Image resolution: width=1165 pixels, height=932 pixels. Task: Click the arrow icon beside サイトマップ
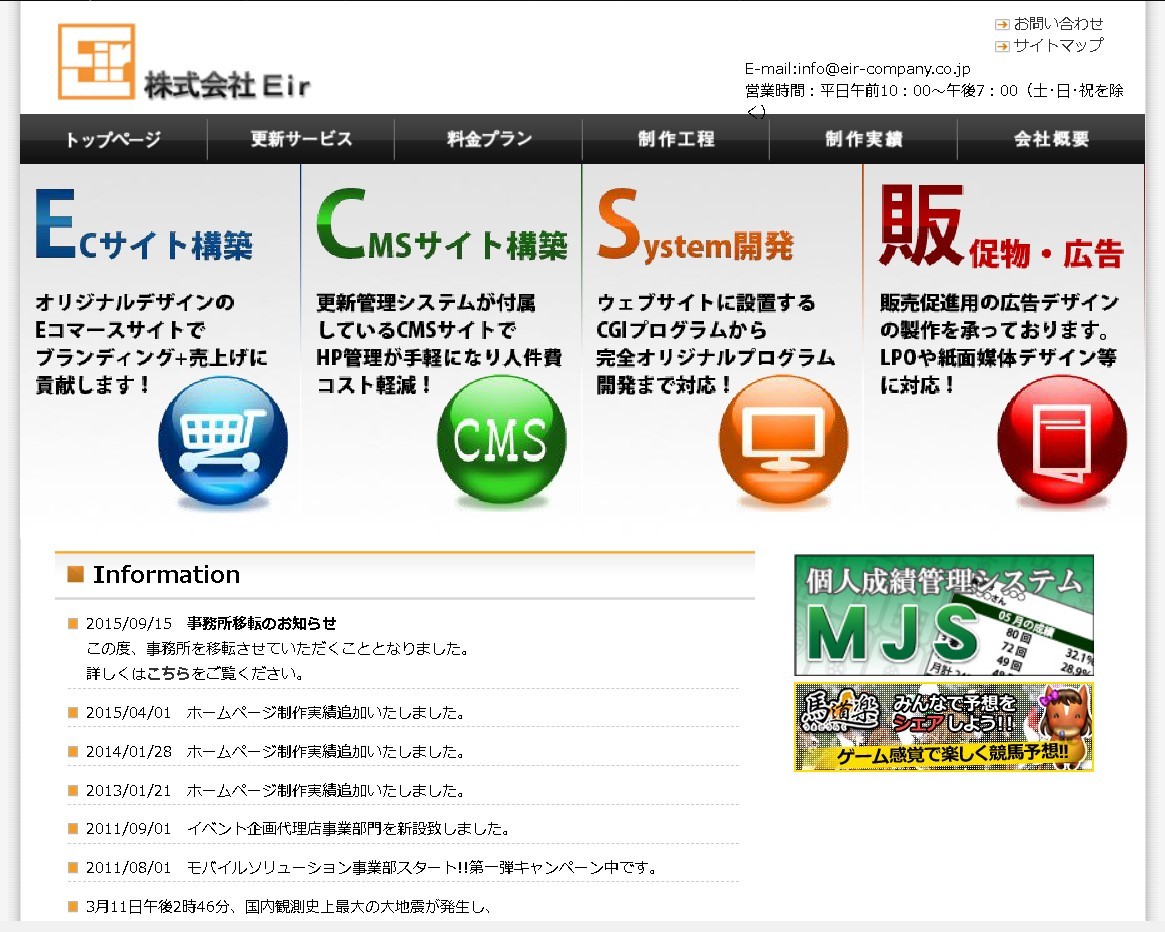(1002, 46)
